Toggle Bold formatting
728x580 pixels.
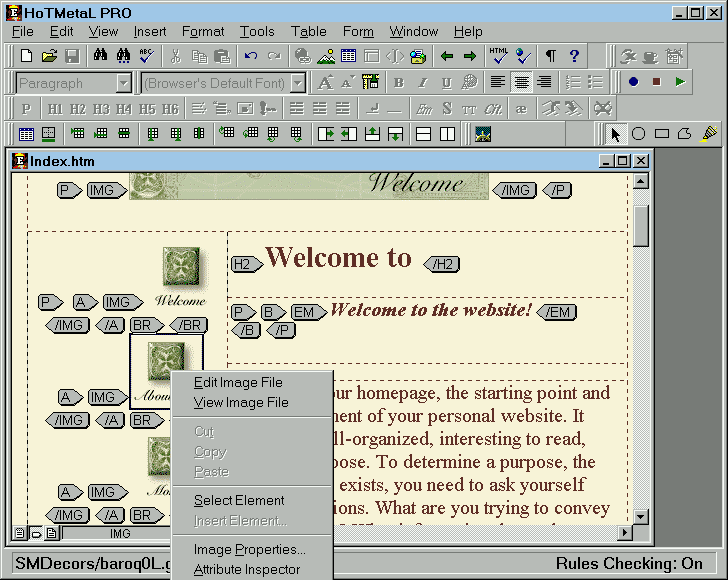tap(399, 83)
